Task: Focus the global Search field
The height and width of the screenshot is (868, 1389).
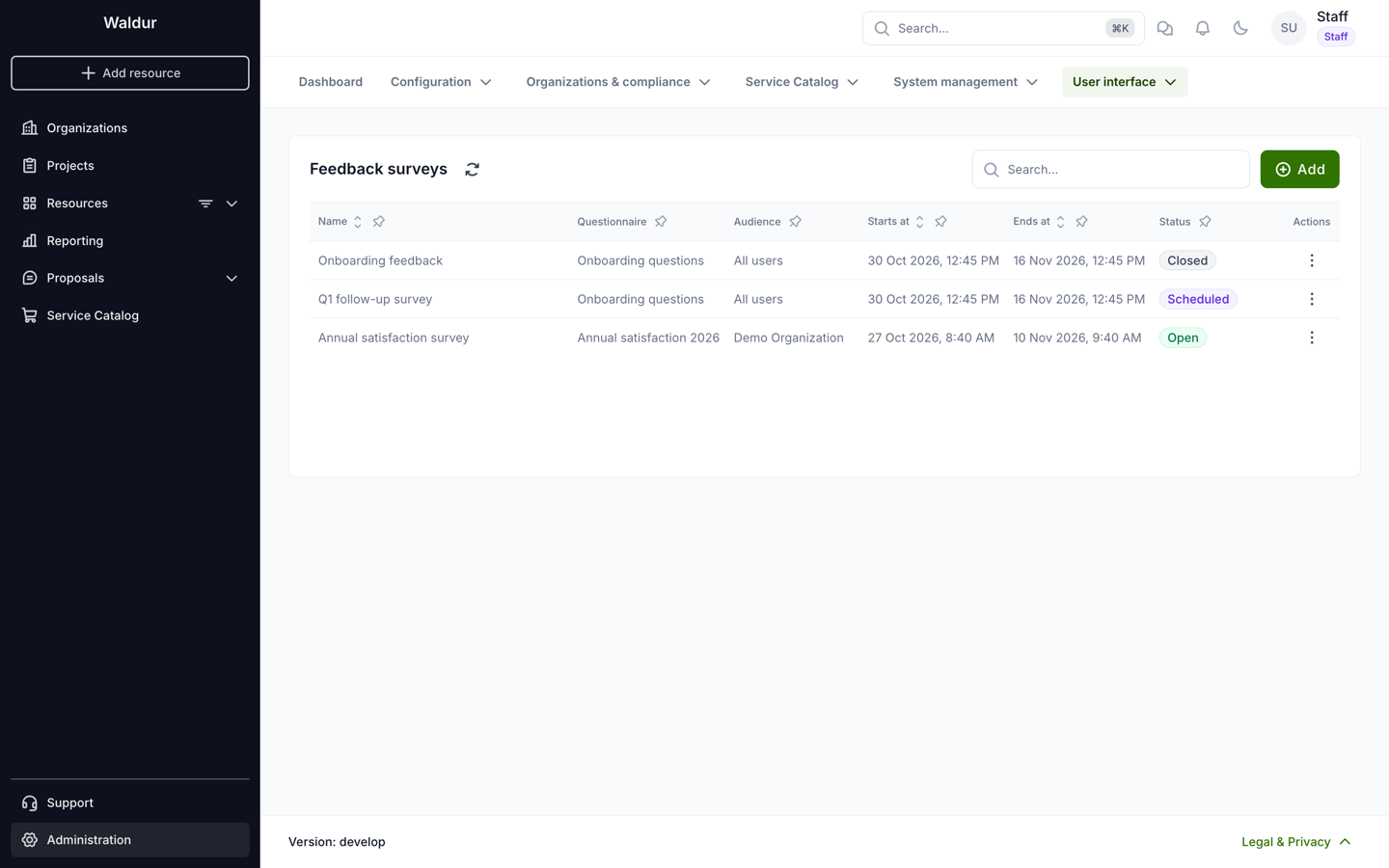Action: pos(1003,29)
